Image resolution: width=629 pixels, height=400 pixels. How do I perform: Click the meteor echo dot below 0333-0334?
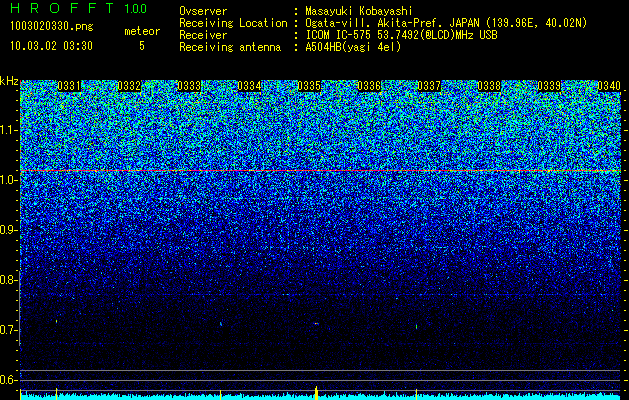(221, 323)
